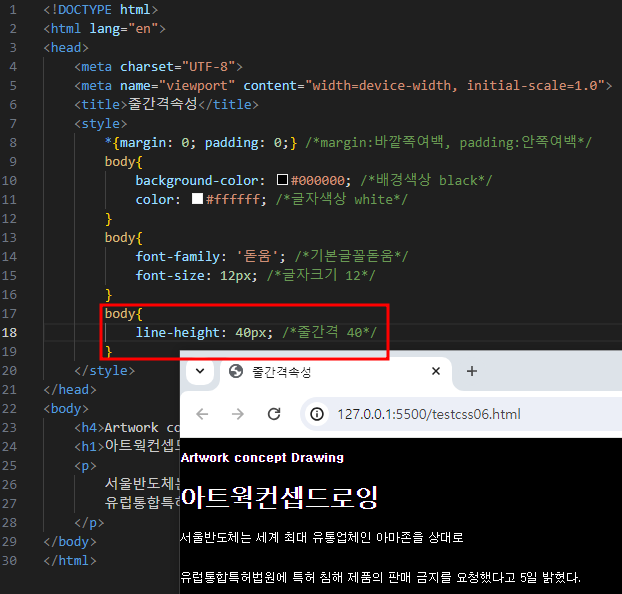
Task: Open the black #000000 color swatch
Action: point(282,180)
